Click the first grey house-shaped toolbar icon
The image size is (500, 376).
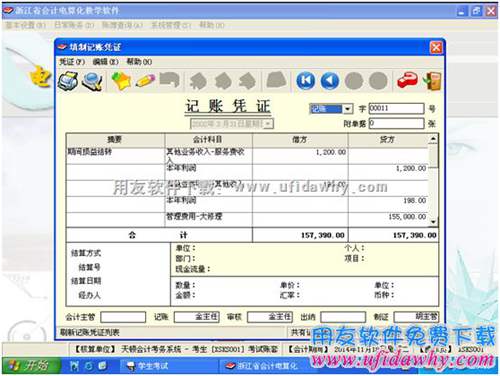[x=198, y=81]
